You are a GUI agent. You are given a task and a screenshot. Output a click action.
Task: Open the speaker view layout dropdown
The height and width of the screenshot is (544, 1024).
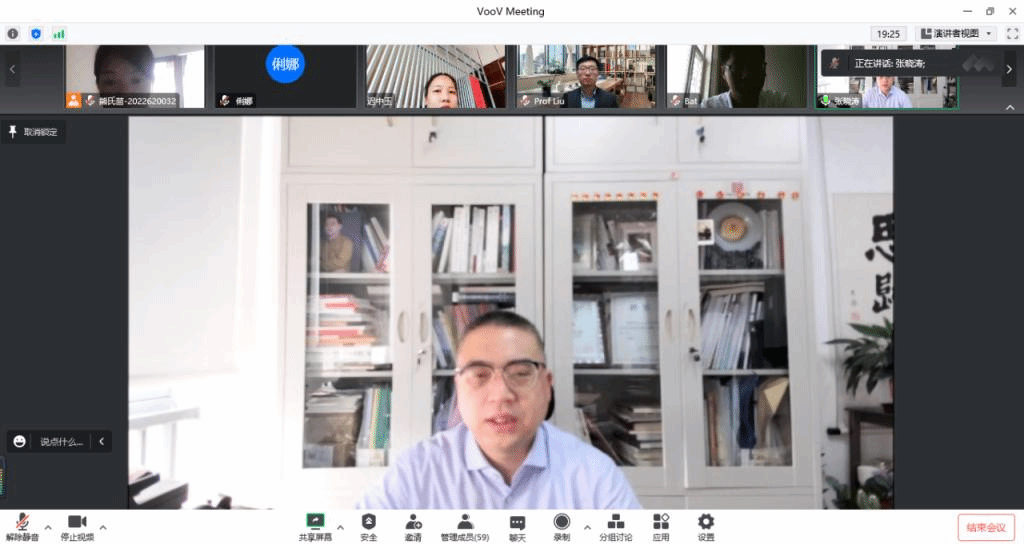956,33
